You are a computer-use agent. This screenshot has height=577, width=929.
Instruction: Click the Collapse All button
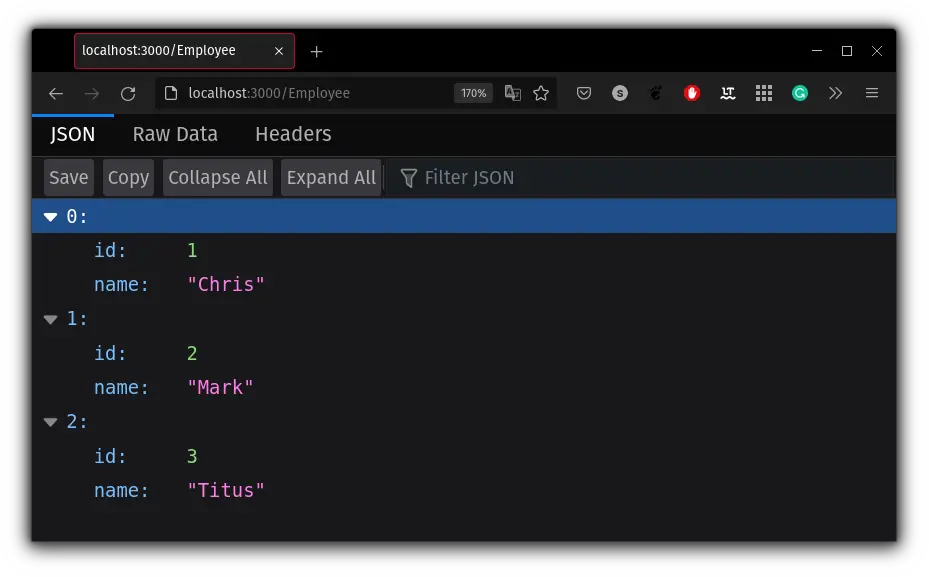click(x=217, y=178)
